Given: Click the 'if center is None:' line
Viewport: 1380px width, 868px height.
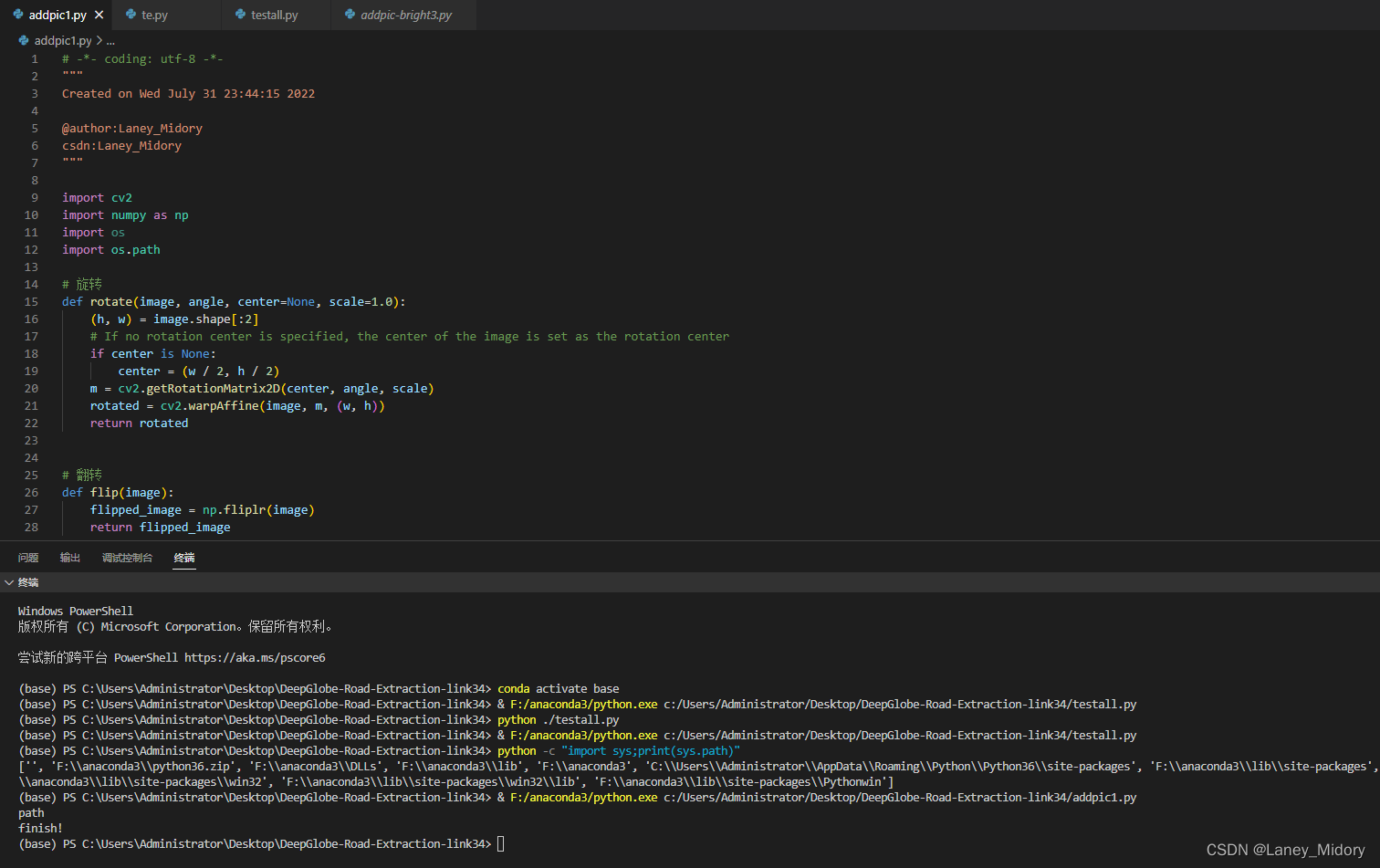Looking at the screenshot, I should (x=153, y=353).
